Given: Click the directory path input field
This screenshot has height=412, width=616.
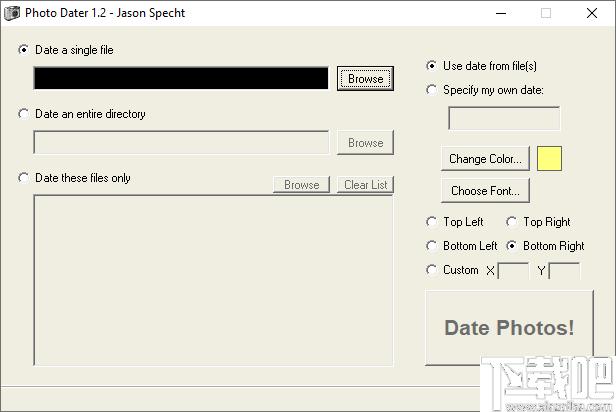Looking at the screenshot, I should pyautogui.click(x=181, y=143).
